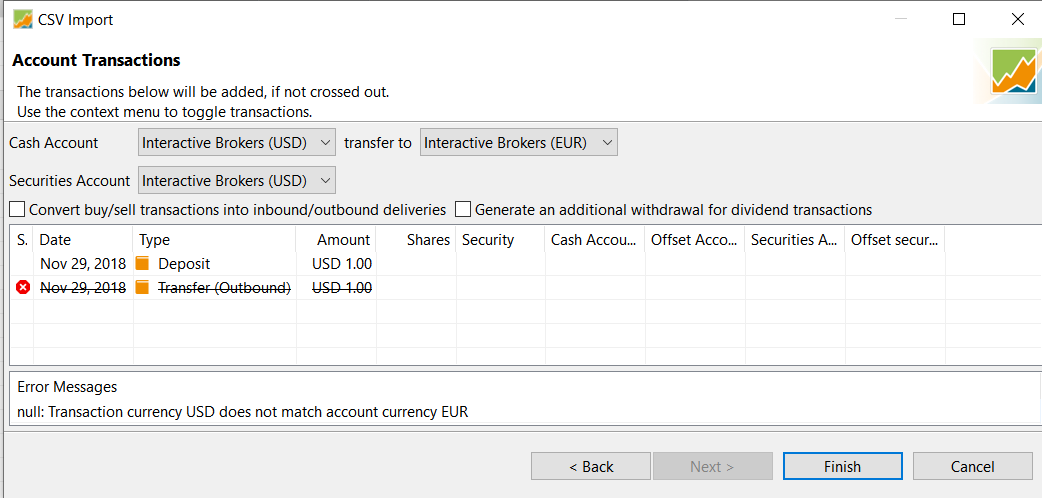Cancel the CSV import
This screenshot has width=1042, height=498.
pyautogui.click(x=972, y=467)
